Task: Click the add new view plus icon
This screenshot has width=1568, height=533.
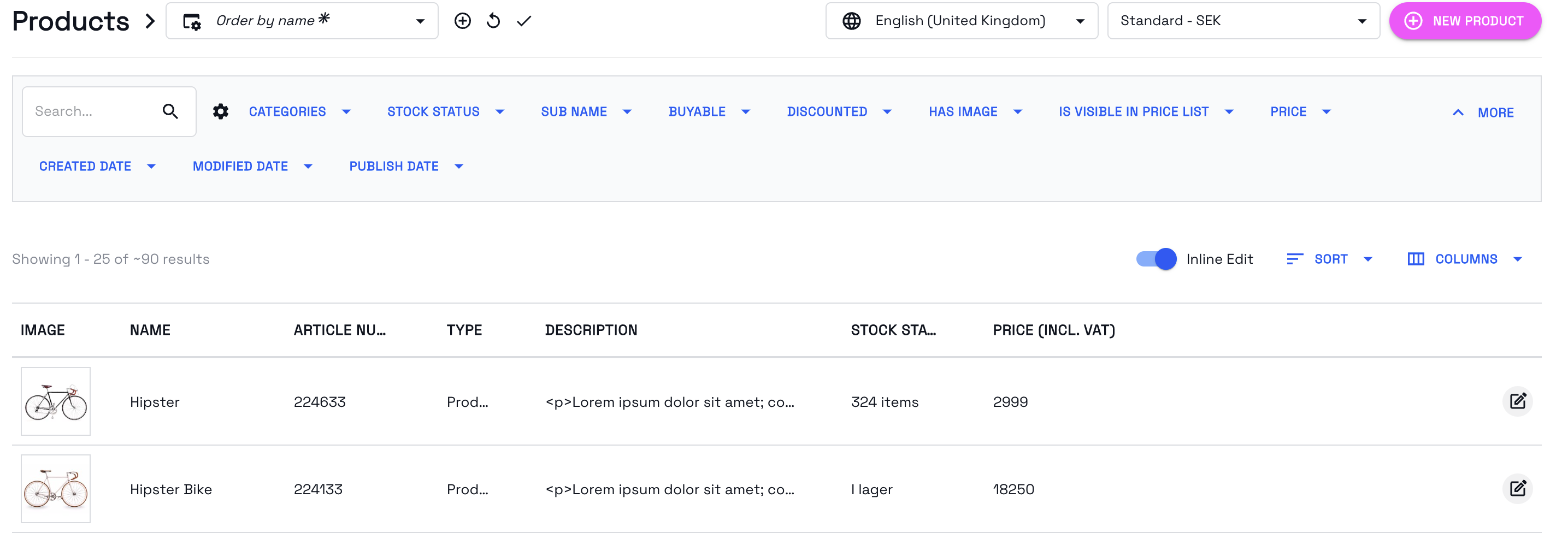Action: tap(463, 21)
